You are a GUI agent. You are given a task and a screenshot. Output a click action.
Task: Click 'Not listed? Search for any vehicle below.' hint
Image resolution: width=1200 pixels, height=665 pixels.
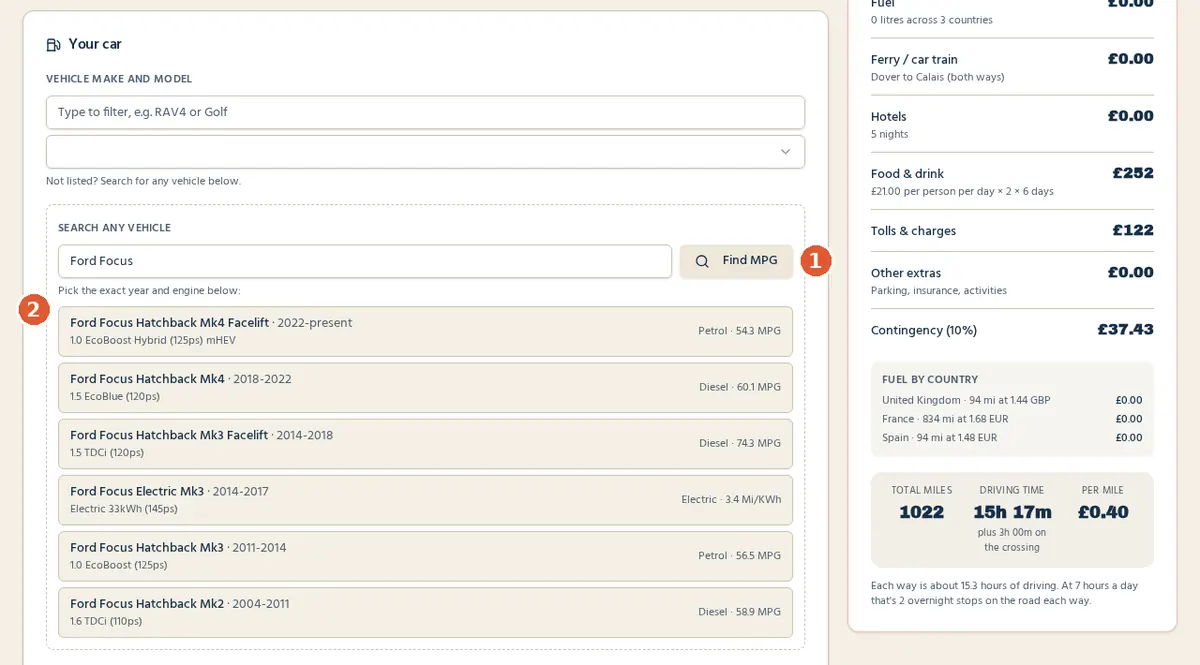[143, 181]
